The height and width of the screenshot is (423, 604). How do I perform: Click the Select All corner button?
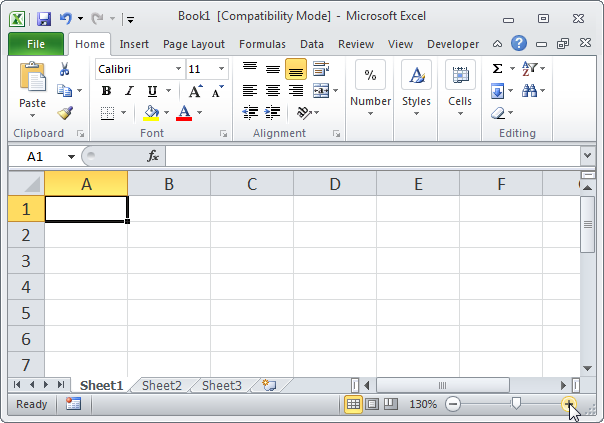26,184
